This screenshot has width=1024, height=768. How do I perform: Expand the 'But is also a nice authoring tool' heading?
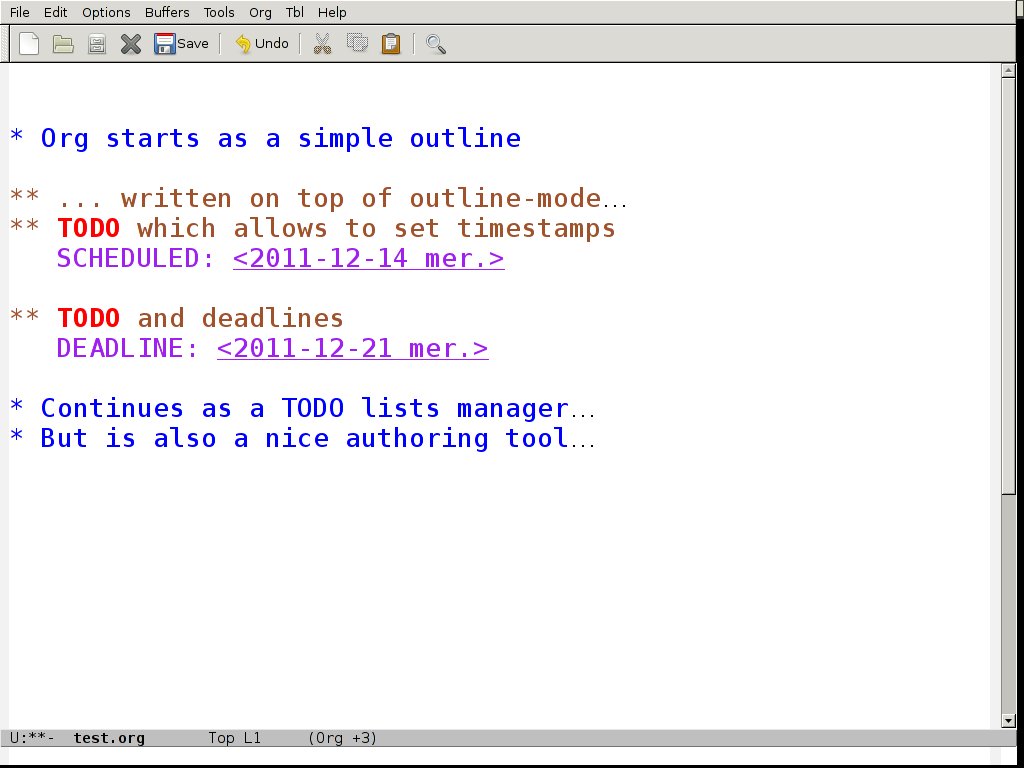click(304, 438)
